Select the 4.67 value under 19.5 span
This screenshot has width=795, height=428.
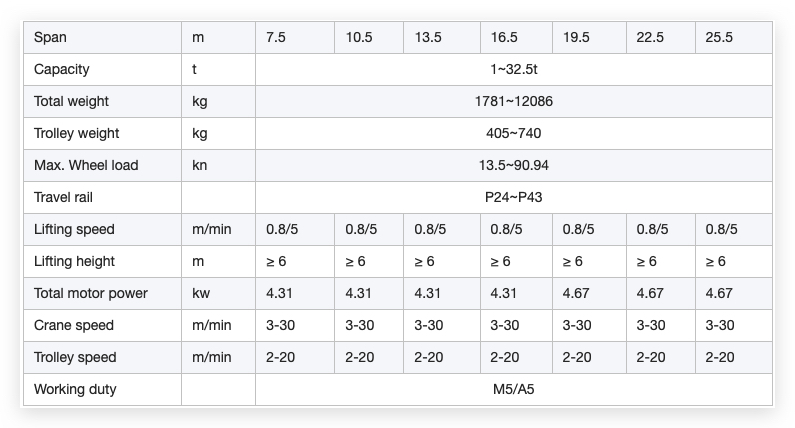click(575, 293)
